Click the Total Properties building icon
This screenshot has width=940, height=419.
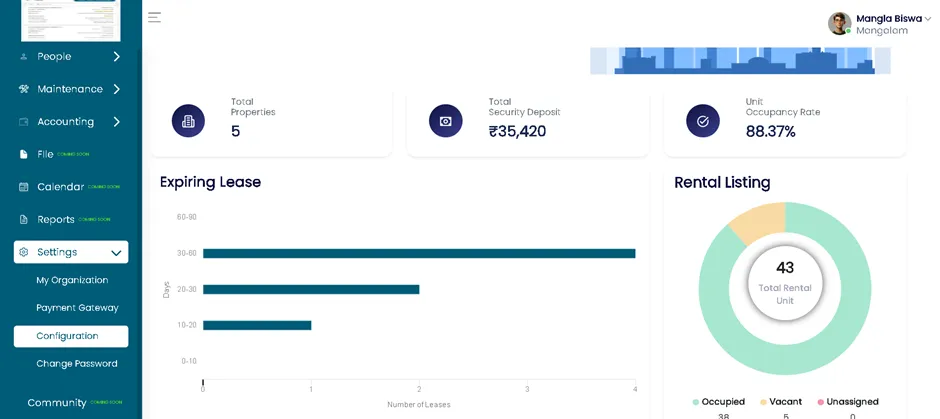point(188,120)
